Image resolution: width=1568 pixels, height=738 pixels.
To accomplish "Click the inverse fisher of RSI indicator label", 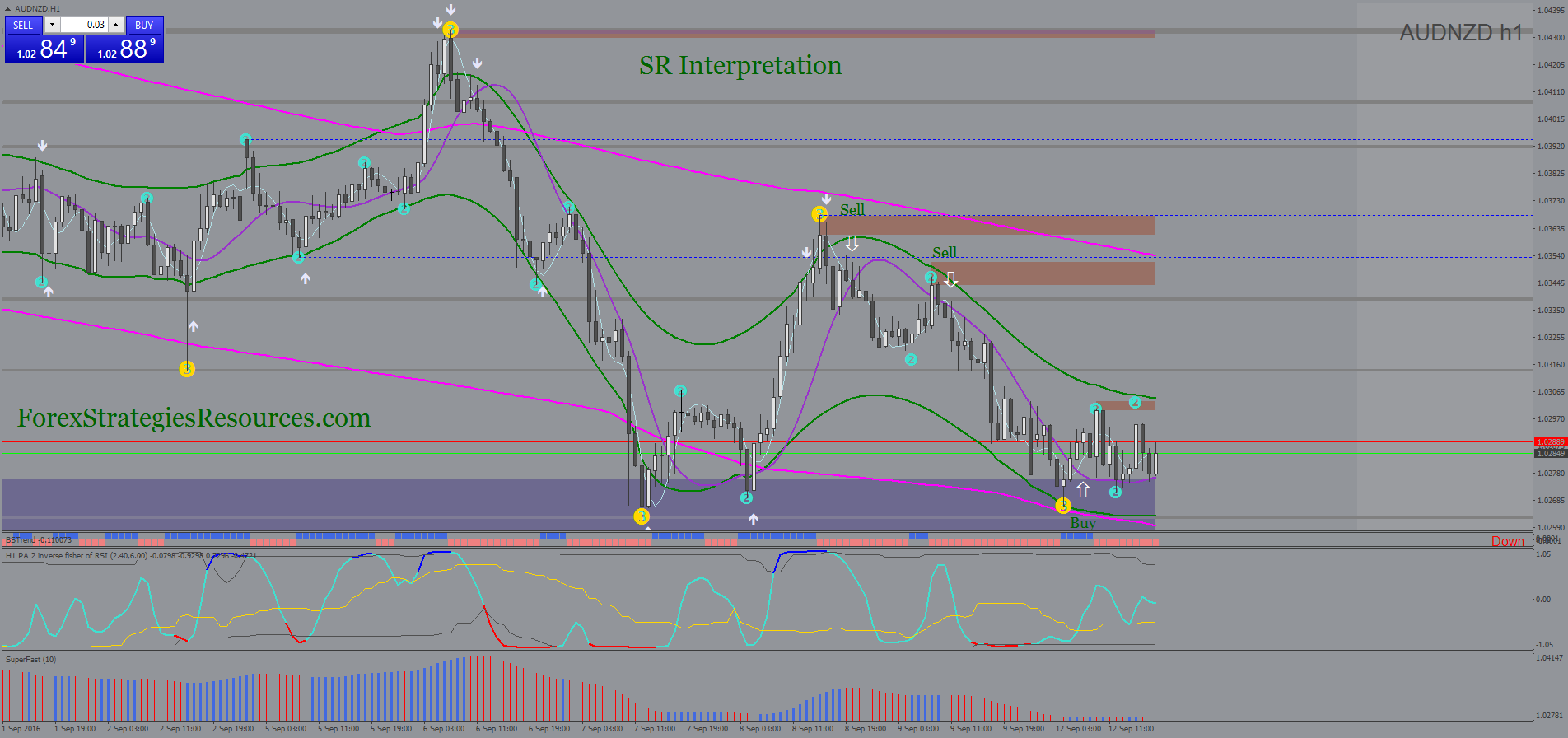I will [x=132, y=556].
